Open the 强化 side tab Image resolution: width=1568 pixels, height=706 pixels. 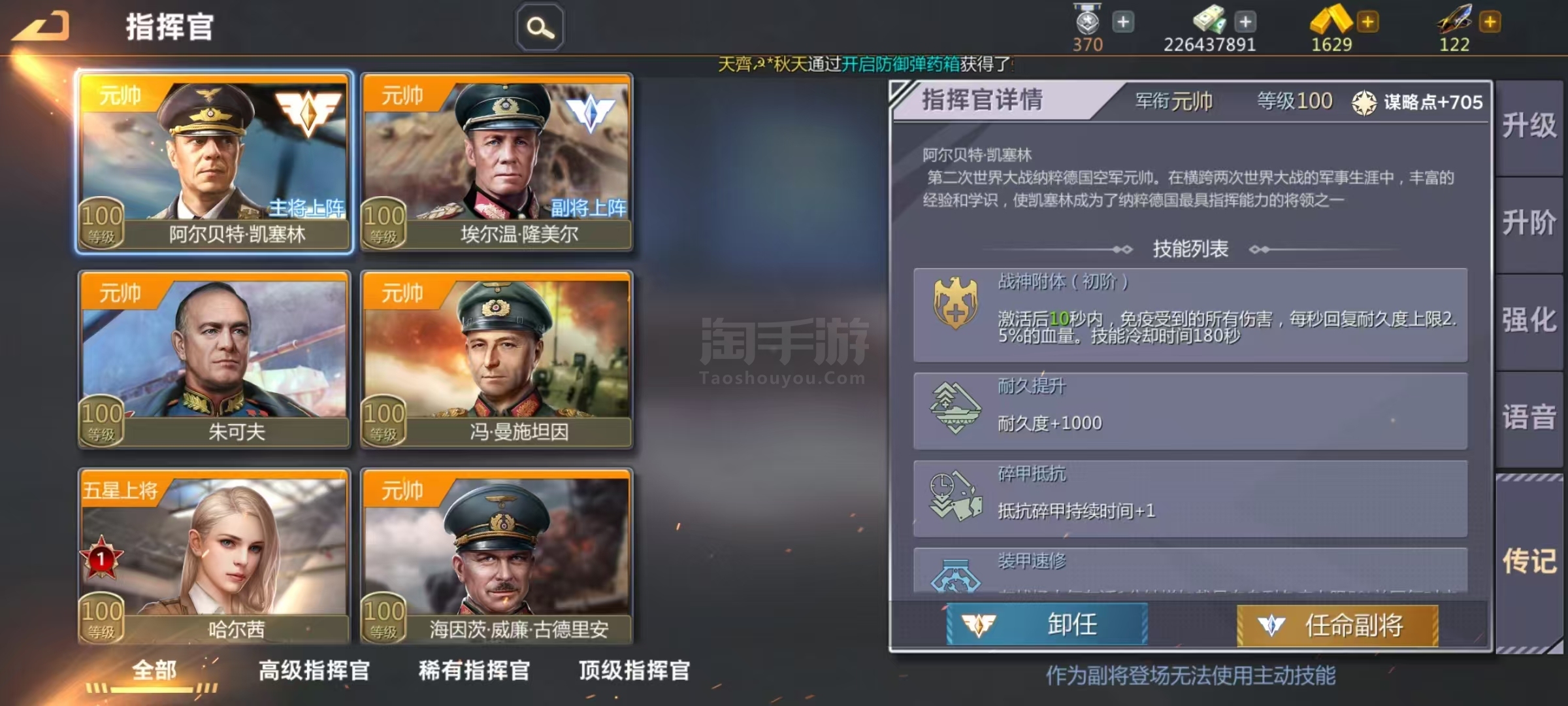coord(1529,321)
